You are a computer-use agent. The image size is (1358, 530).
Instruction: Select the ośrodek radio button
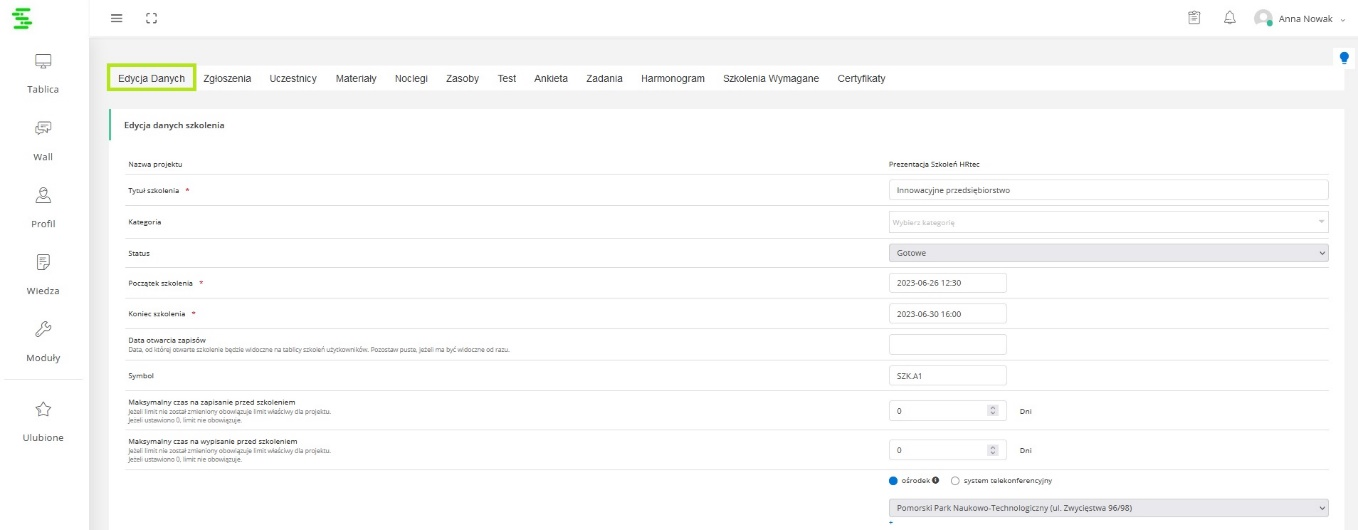894,481
